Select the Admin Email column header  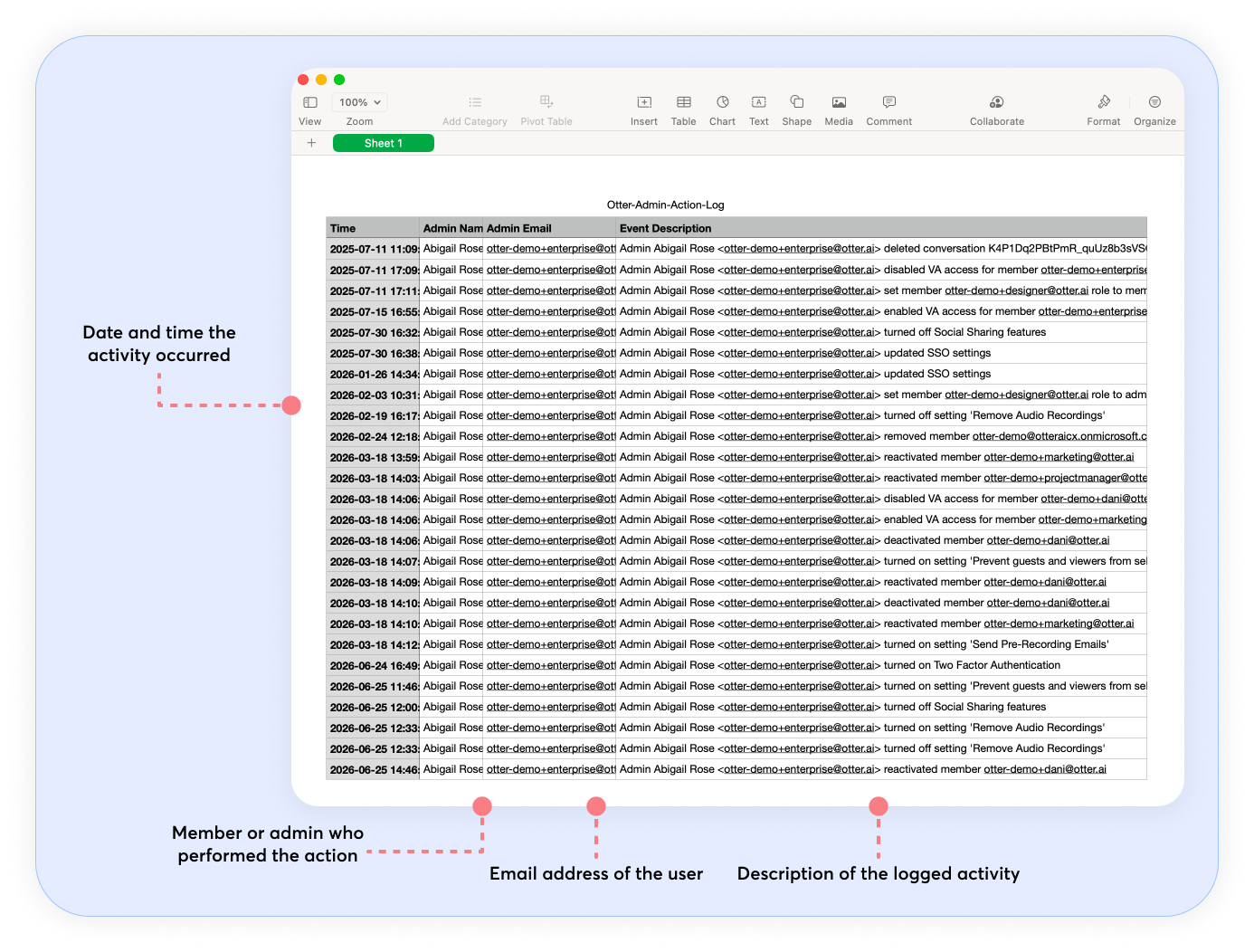click(x=549, y=228)
